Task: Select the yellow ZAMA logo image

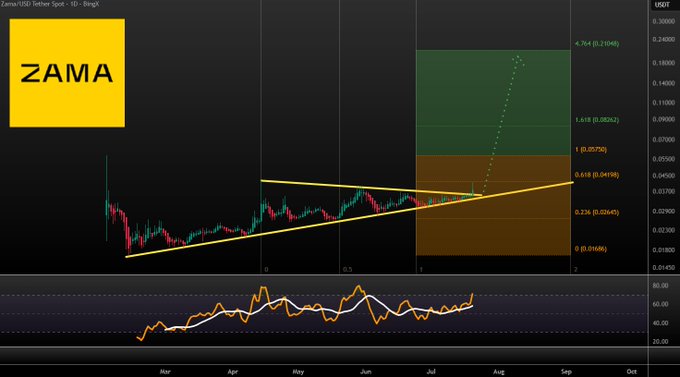Action: (67, 73)
